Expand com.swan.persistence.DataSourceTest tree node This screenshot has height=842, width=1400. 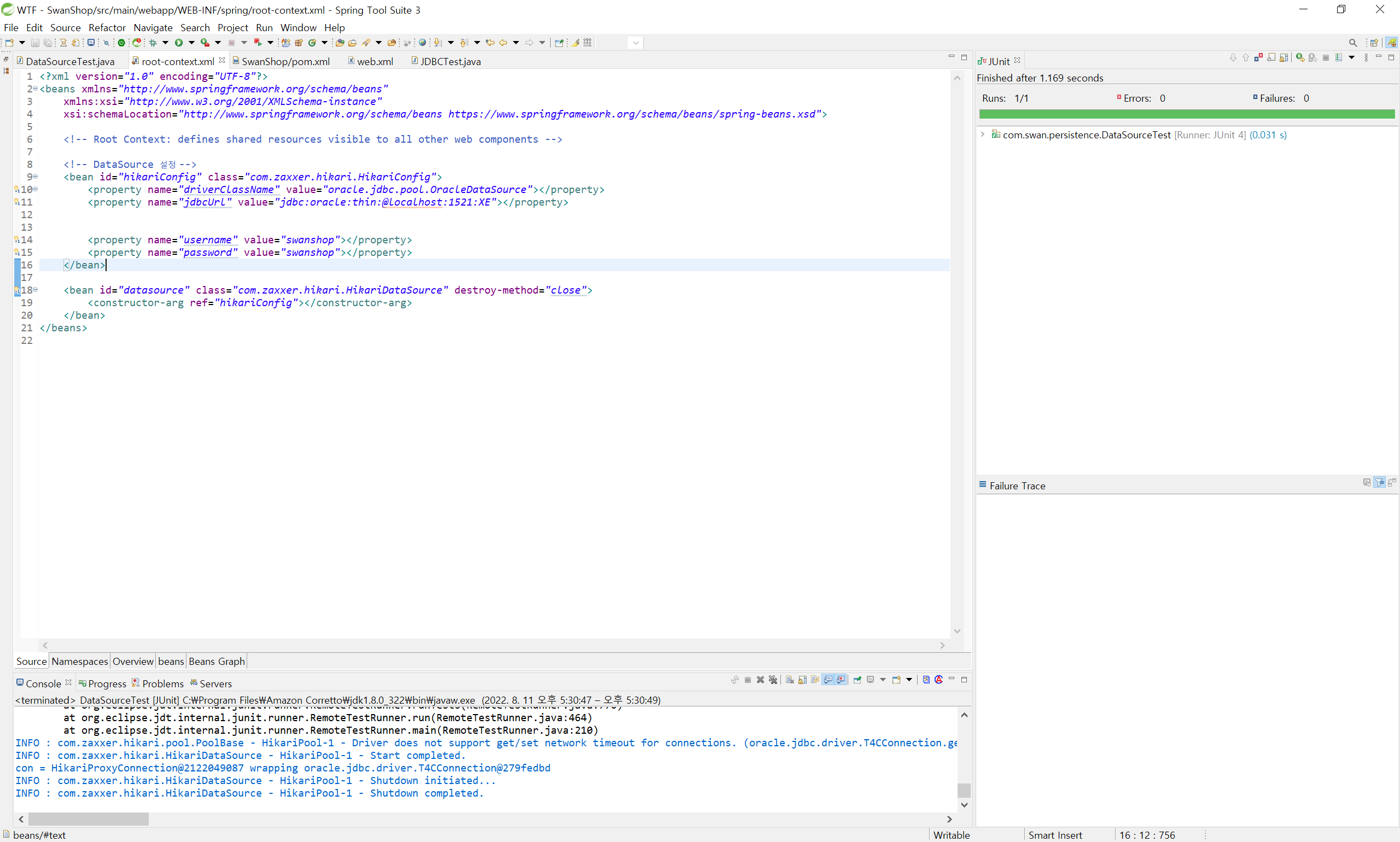(x=982, y=135)
